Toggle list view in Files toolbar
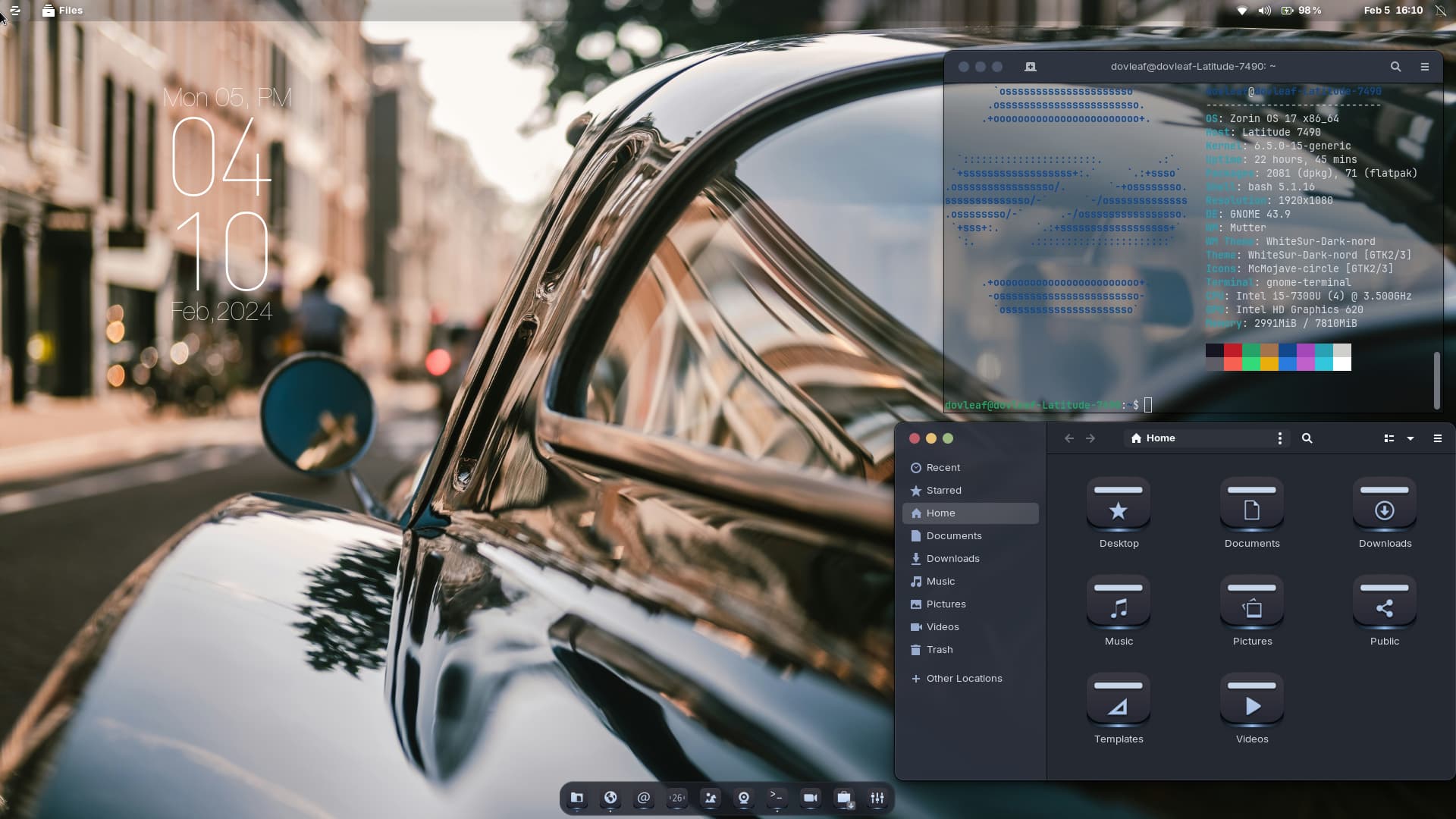Viewport: 1456px width, 819px height. (x=1389, y=438)
